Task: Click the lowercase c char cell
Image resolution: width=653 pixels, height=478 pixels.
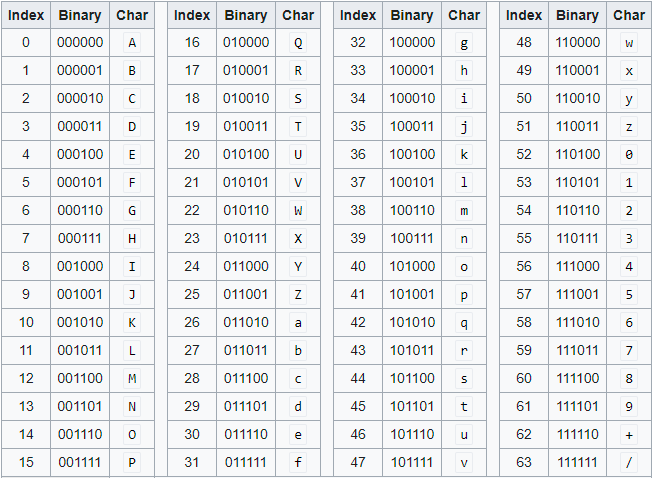Action: pyautogui.click(x=298, y=378)
